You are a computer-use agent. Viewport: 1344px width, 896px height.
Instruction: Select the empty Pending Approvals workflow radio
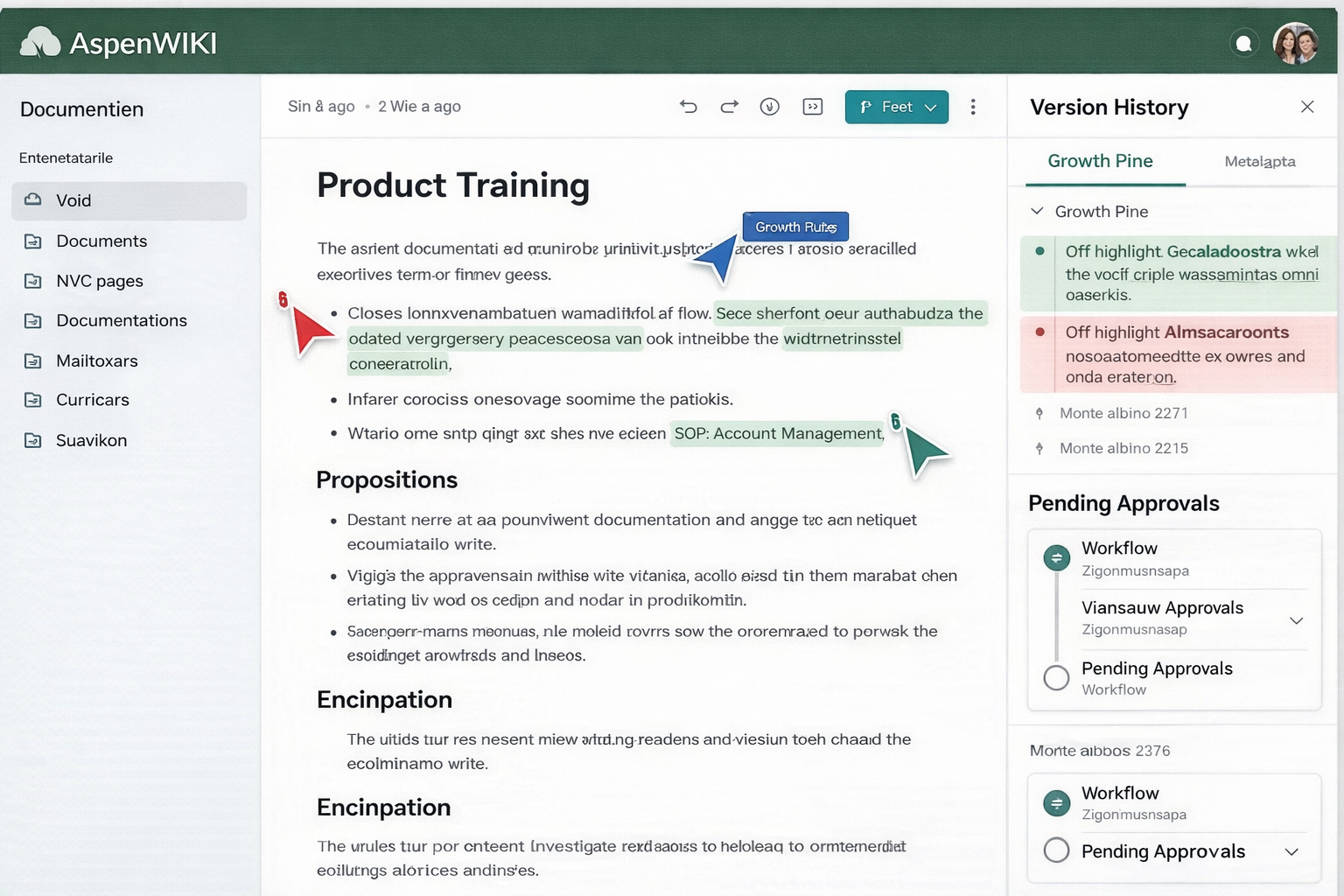1057,677
